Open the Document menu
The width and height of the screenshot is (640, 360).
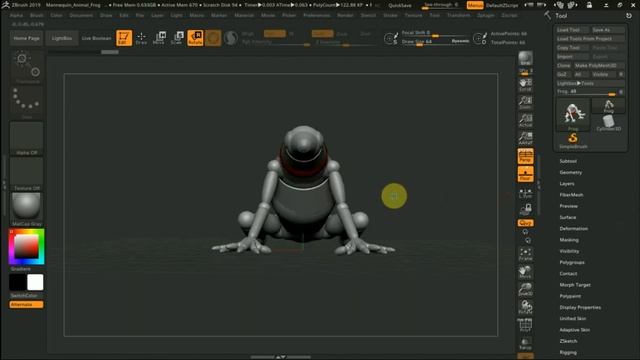click(x=81, y=15)
